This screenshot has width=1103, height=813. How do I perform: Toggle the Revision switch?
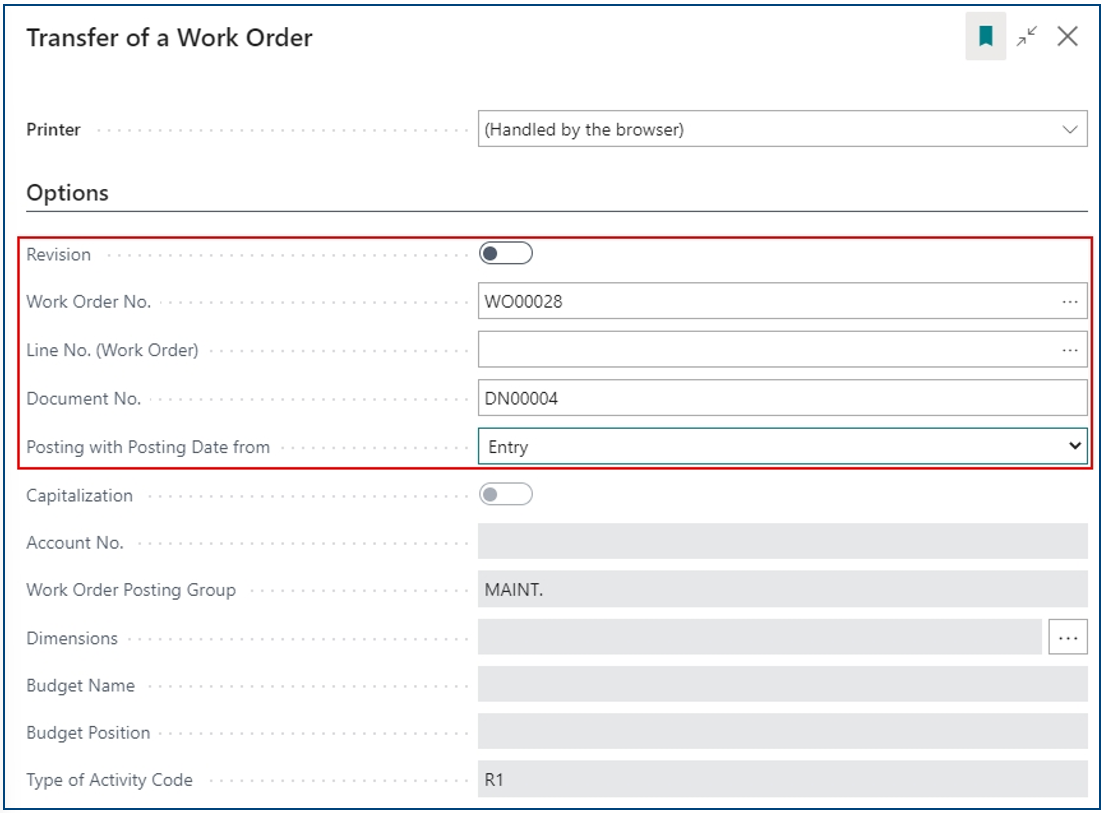[505, 254]
